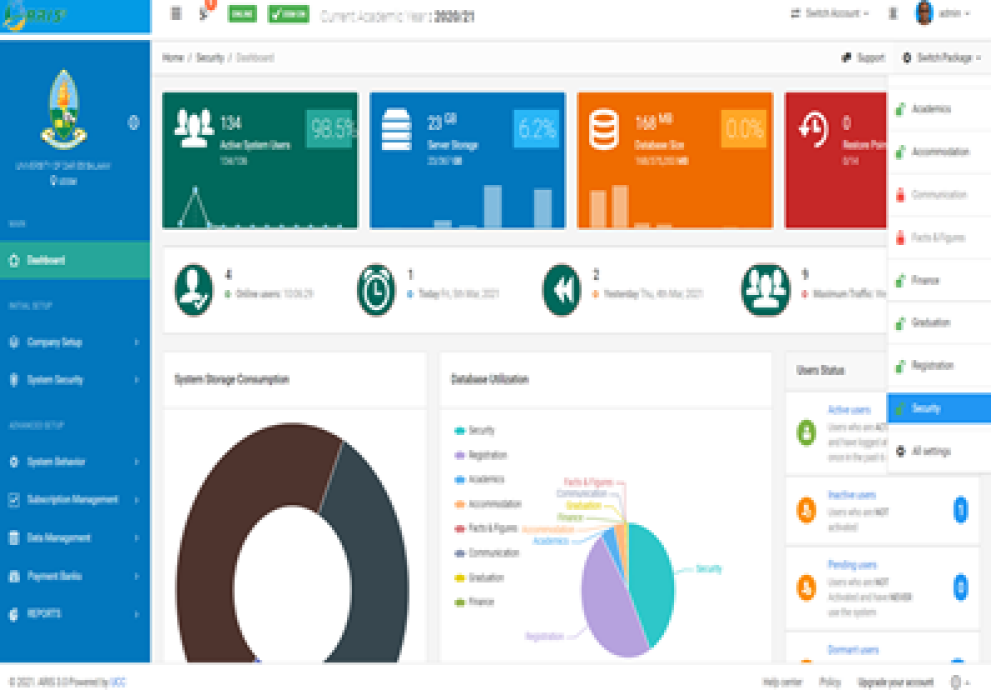Click the admin user avatar
The height and width of the screenshot is (700, 991).
point(925,14)
